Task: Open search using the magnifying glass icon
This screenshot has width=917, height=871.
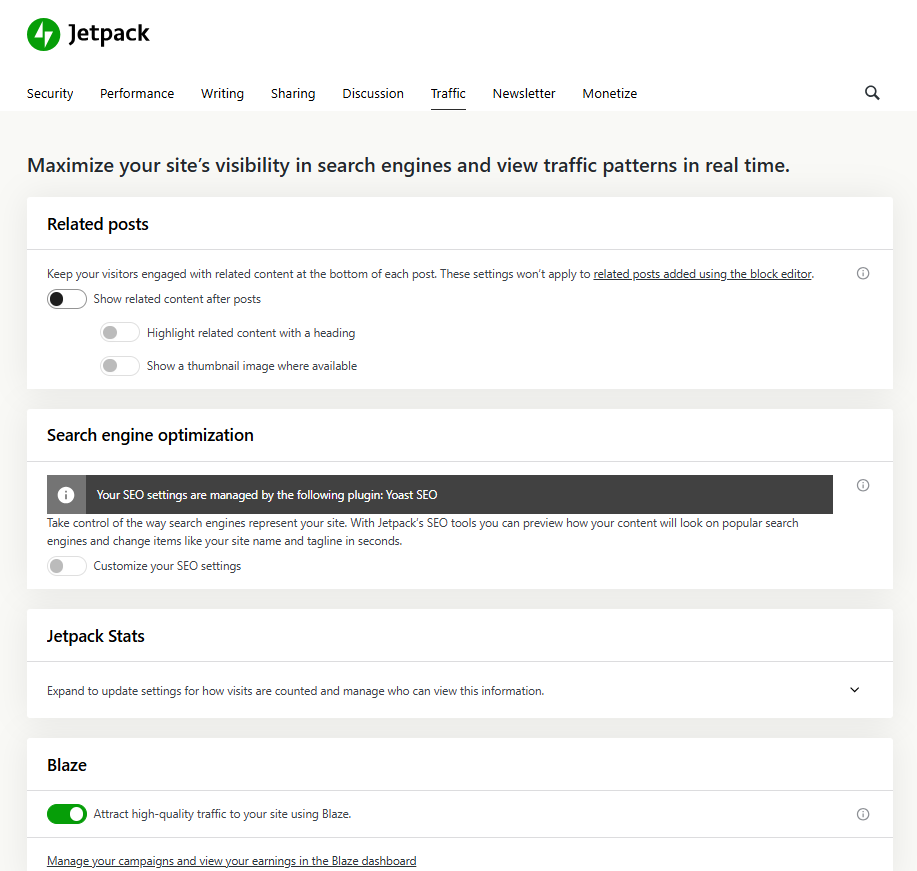Action: click(871, 92)
